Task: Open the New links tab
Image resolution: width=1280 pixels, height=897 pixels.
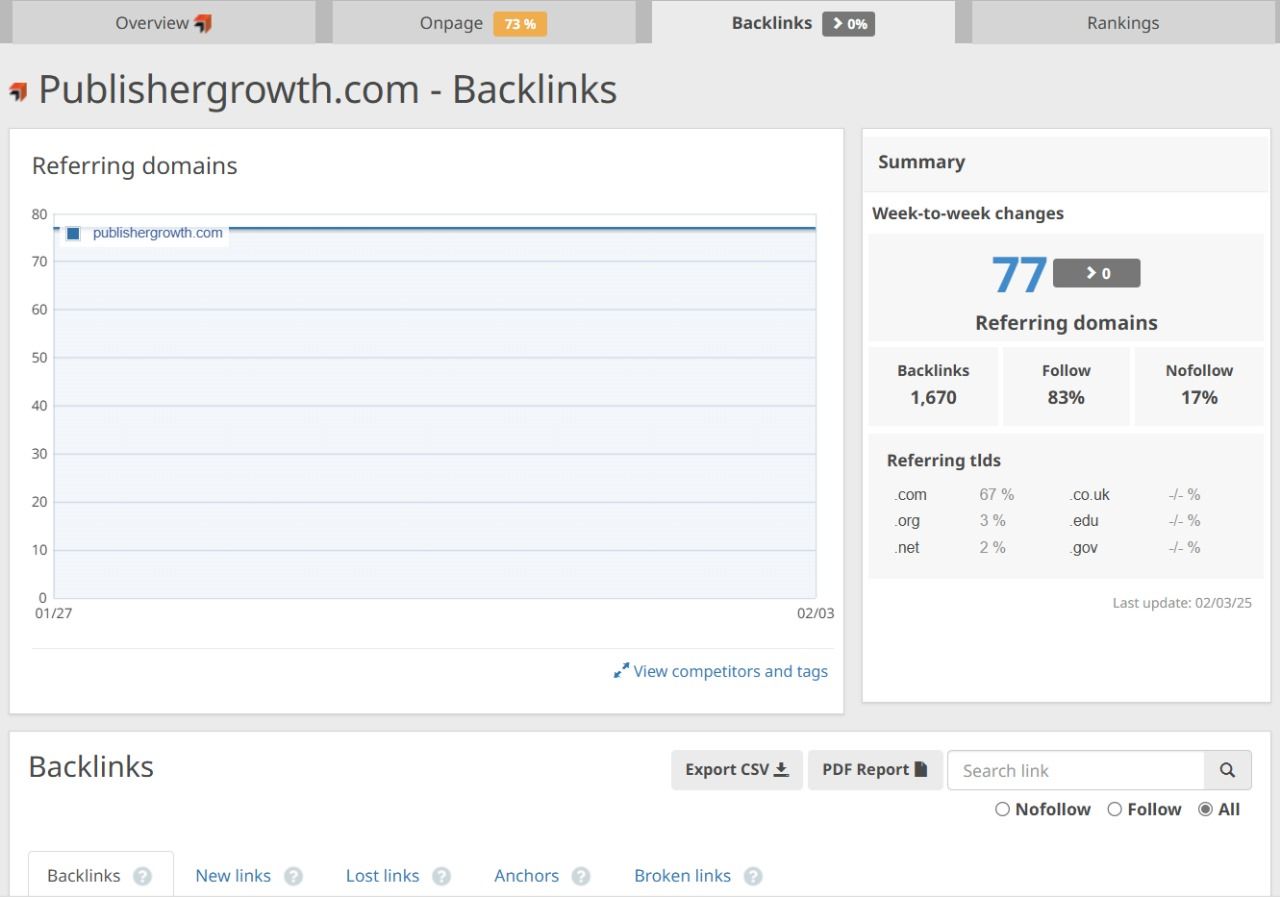Action: click(x=233, y=876)
